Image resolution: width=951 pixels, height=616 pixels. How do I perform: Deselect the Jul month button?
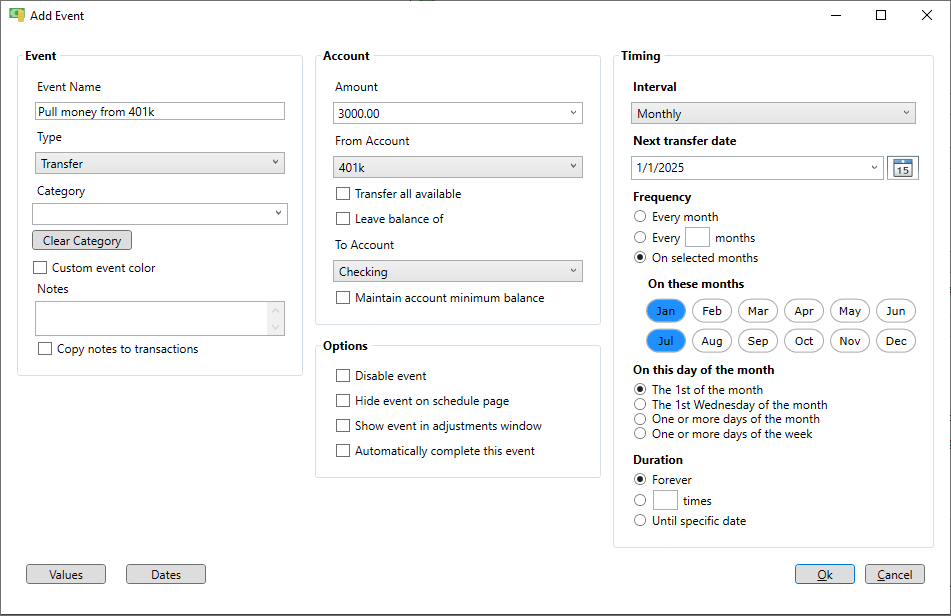(666, 341)
